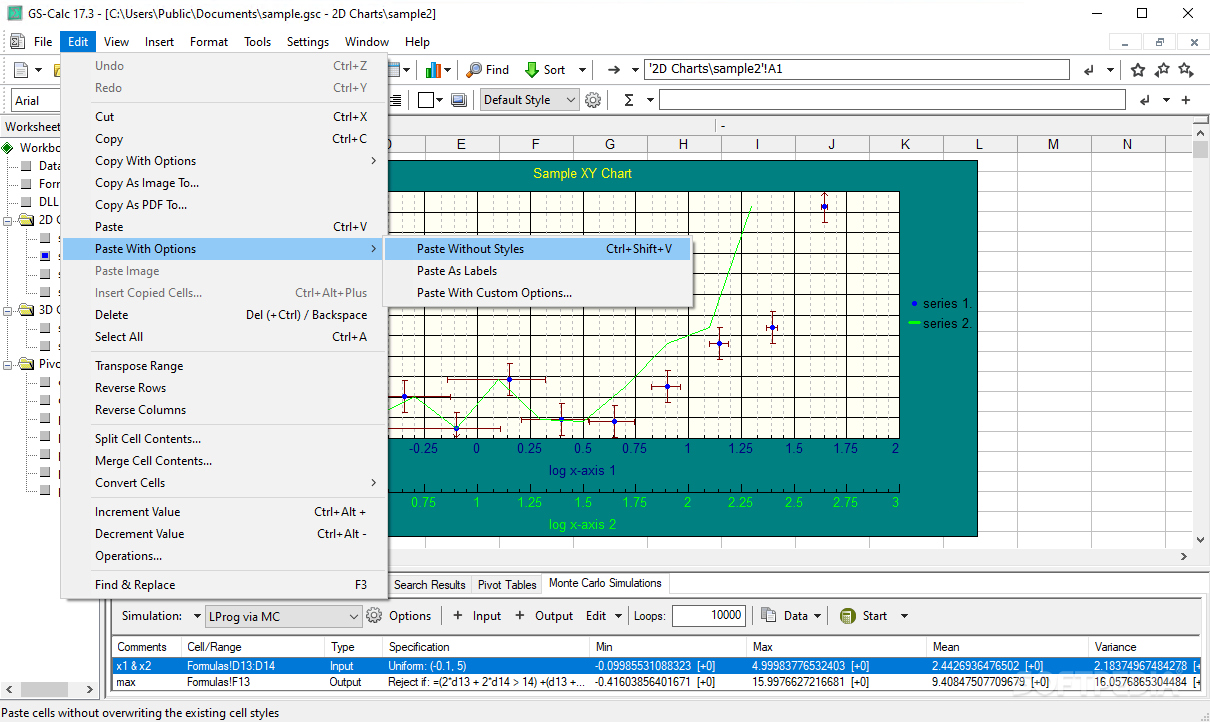Click the enter icon beside address field
Screen dimensions: 1210x722
pos(1089,70)
